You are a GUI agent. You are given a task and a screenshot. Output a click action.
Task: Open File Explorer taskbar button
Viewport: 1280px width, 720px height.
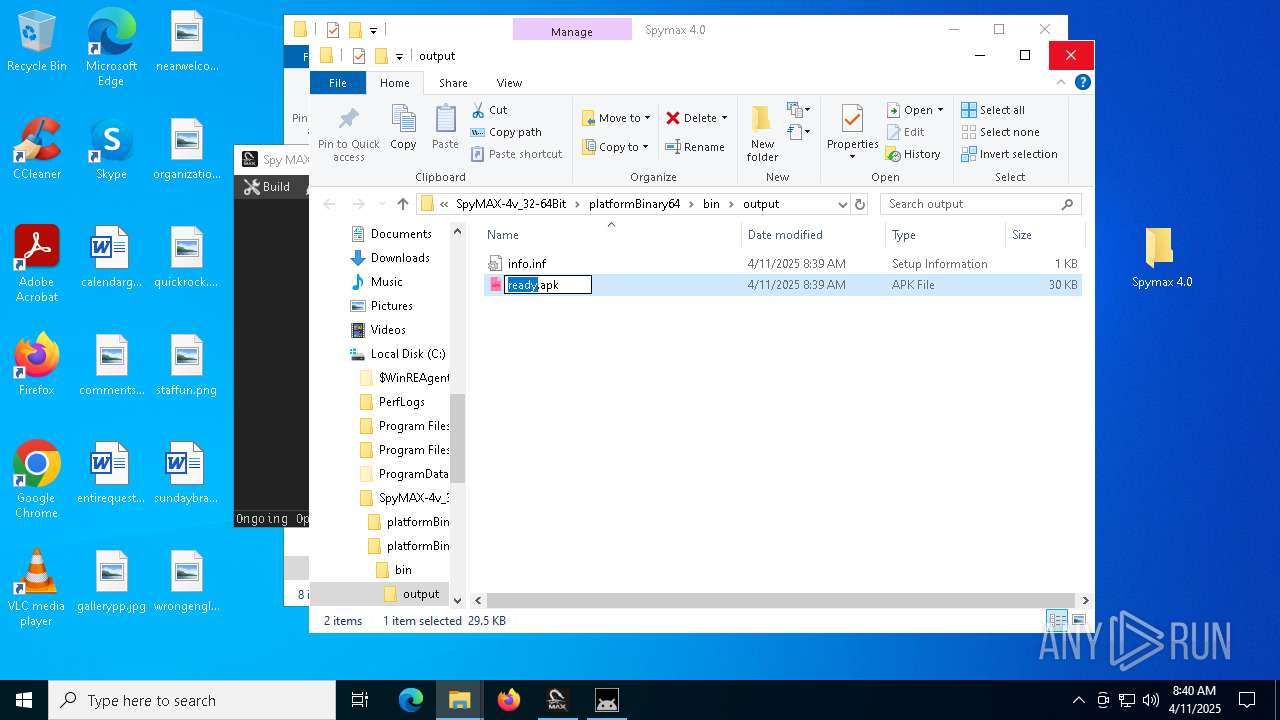(460, 700)
